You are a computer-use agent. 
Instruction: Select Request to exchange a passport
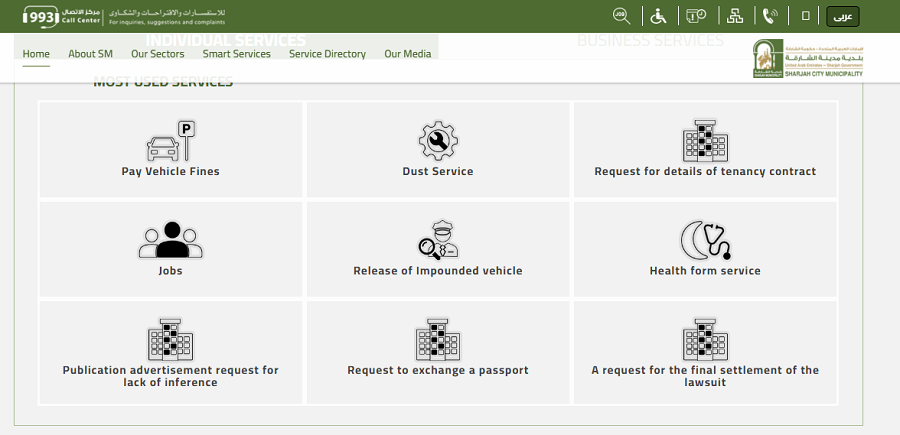[x=438, y=350]
